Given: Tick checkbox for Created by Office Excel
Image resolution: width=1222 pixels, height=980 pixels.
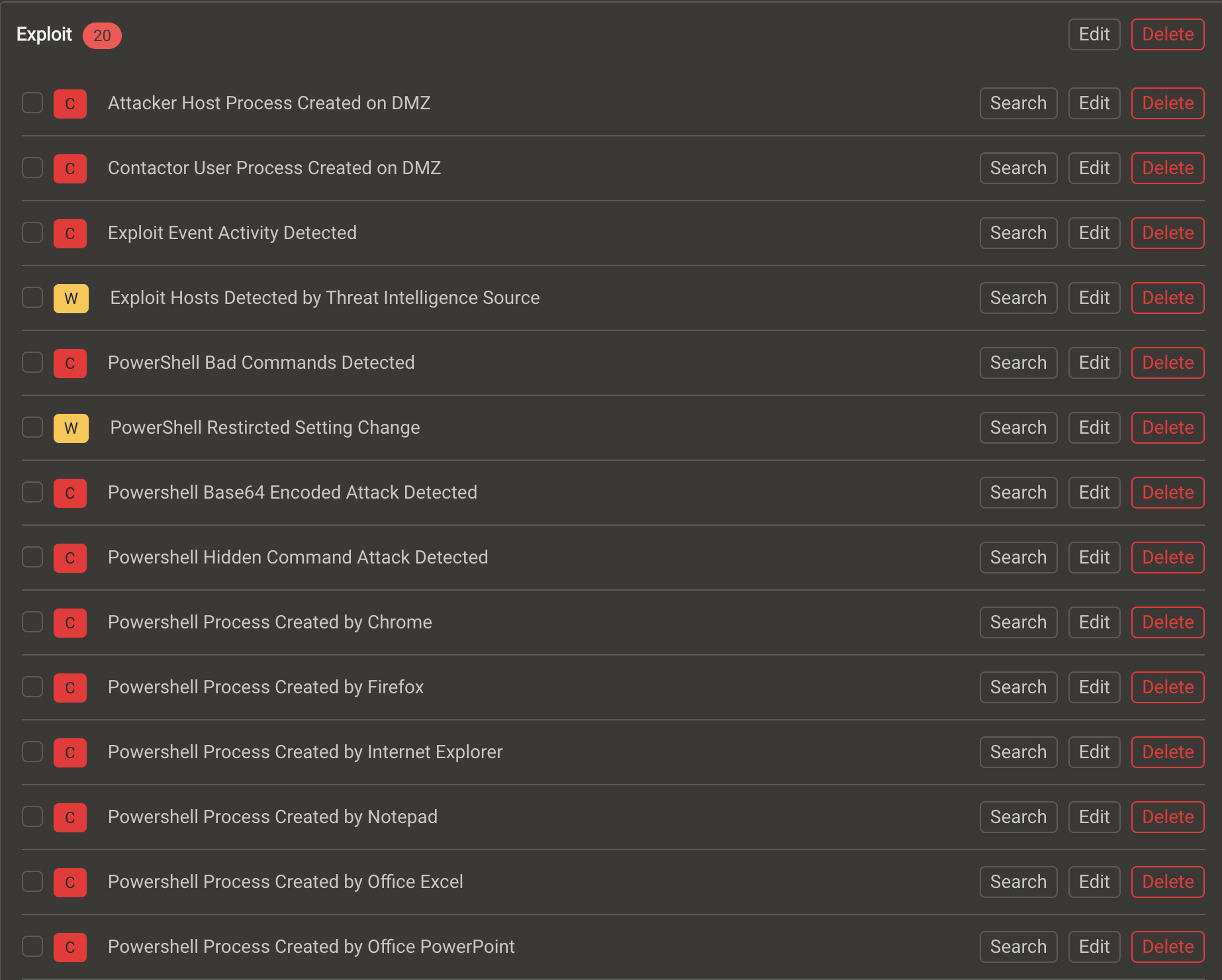Looking at the screenshot, I should tap(32, 881).
